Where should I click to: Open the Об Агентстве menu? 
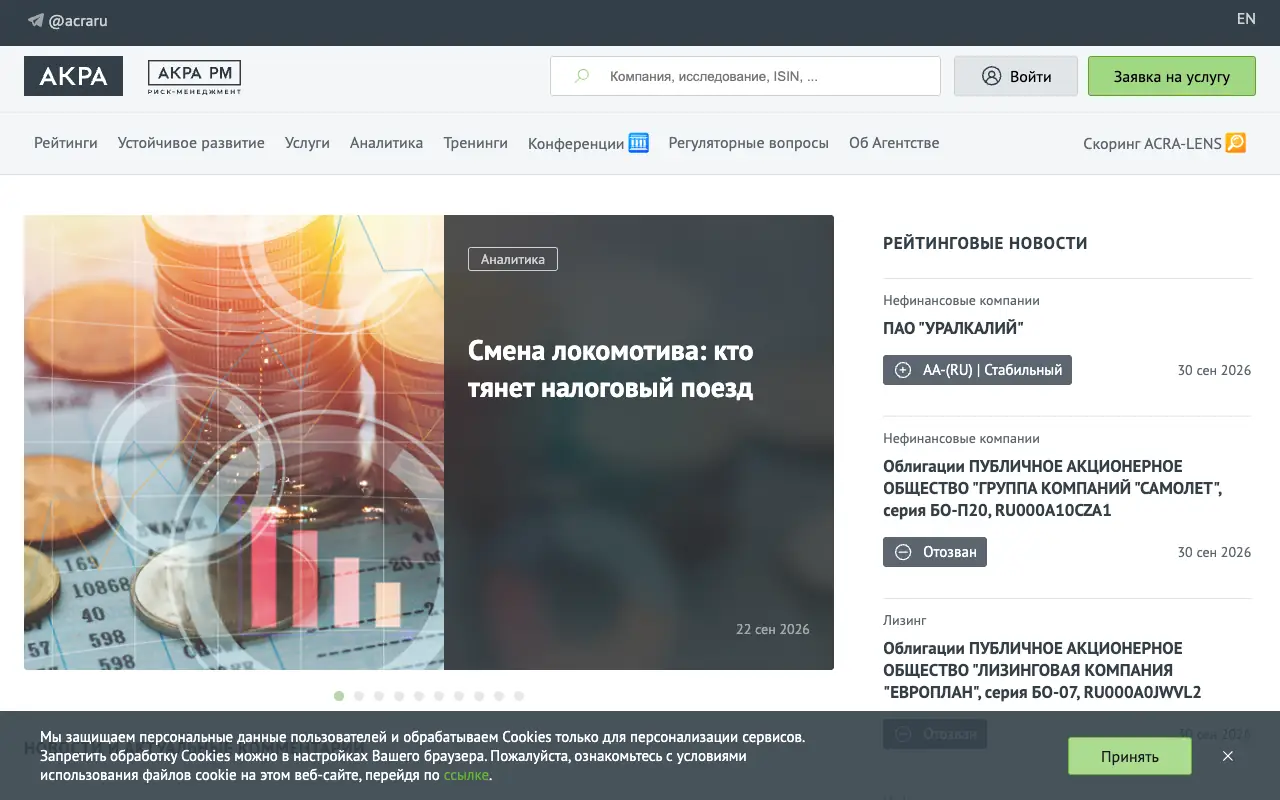[x=894, y=143]
